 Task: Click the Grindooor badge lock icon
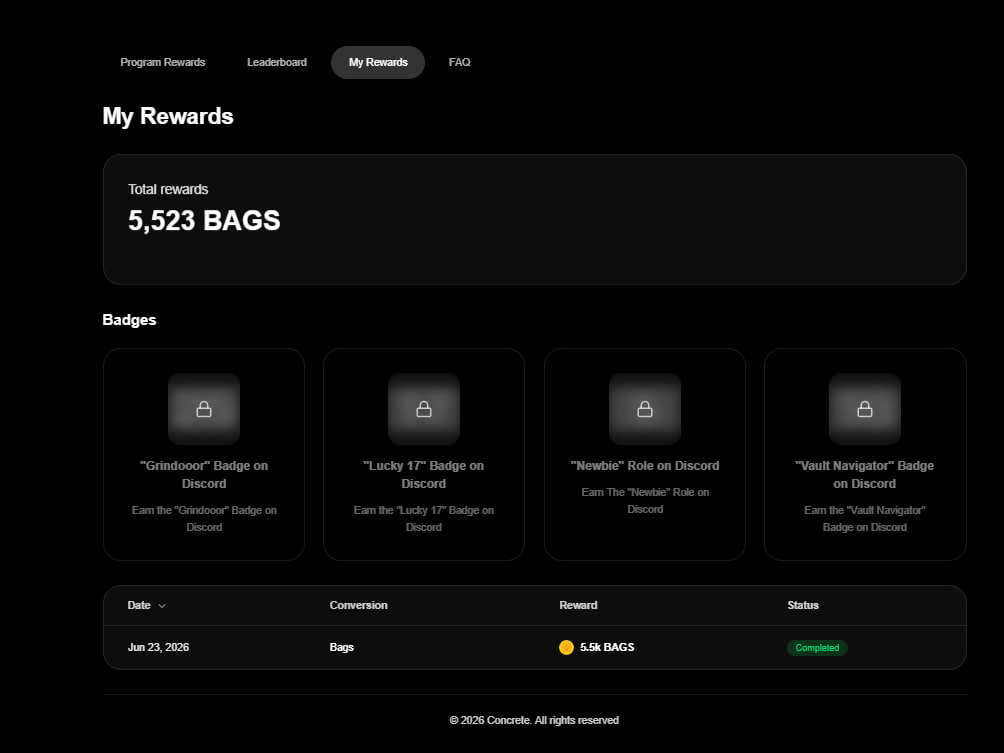(204, 409)
